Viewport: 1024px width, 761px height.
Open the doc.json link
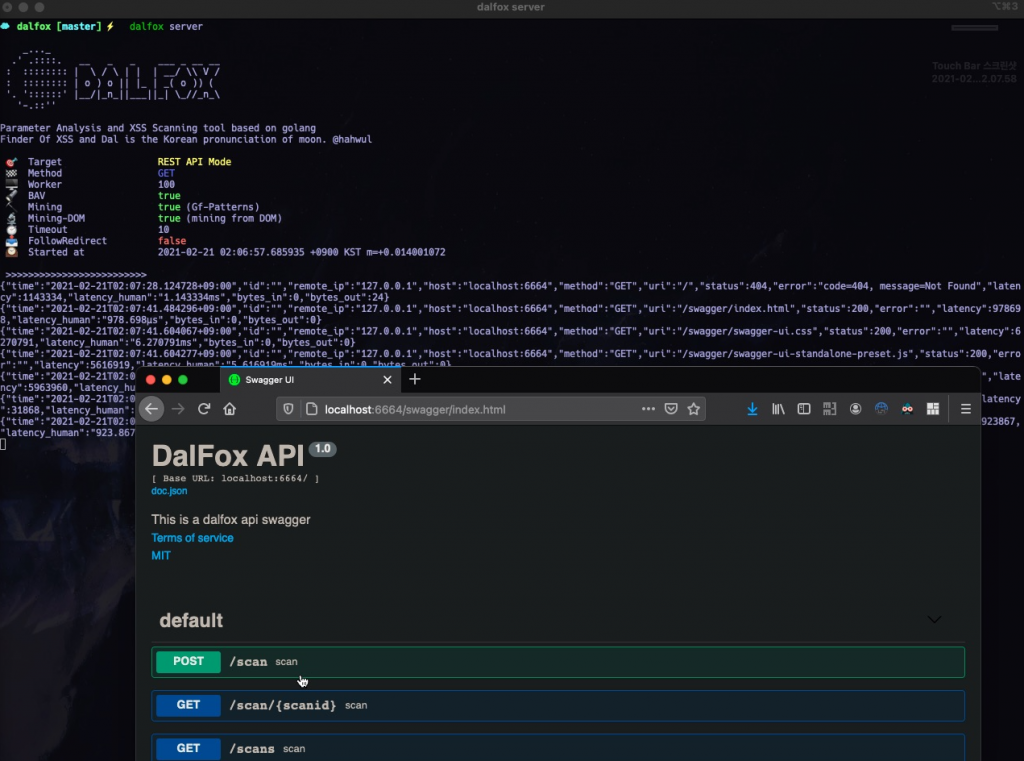(170, 492)
